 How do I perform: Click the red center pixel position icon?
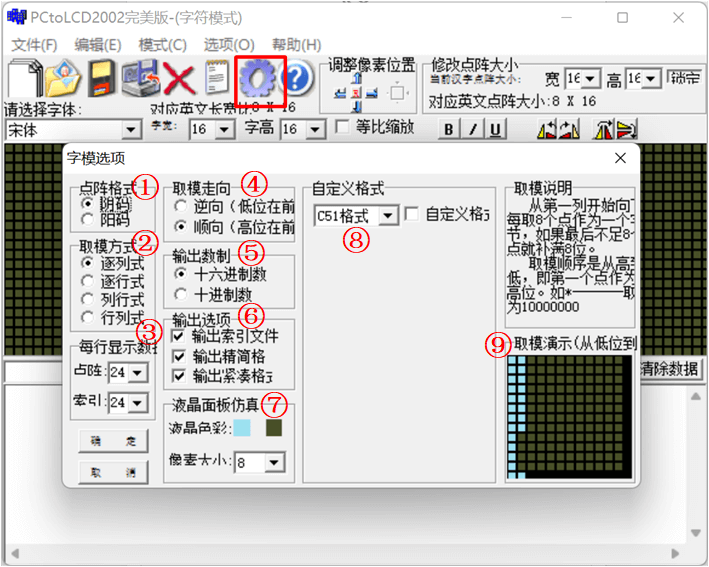click(357, 93)
